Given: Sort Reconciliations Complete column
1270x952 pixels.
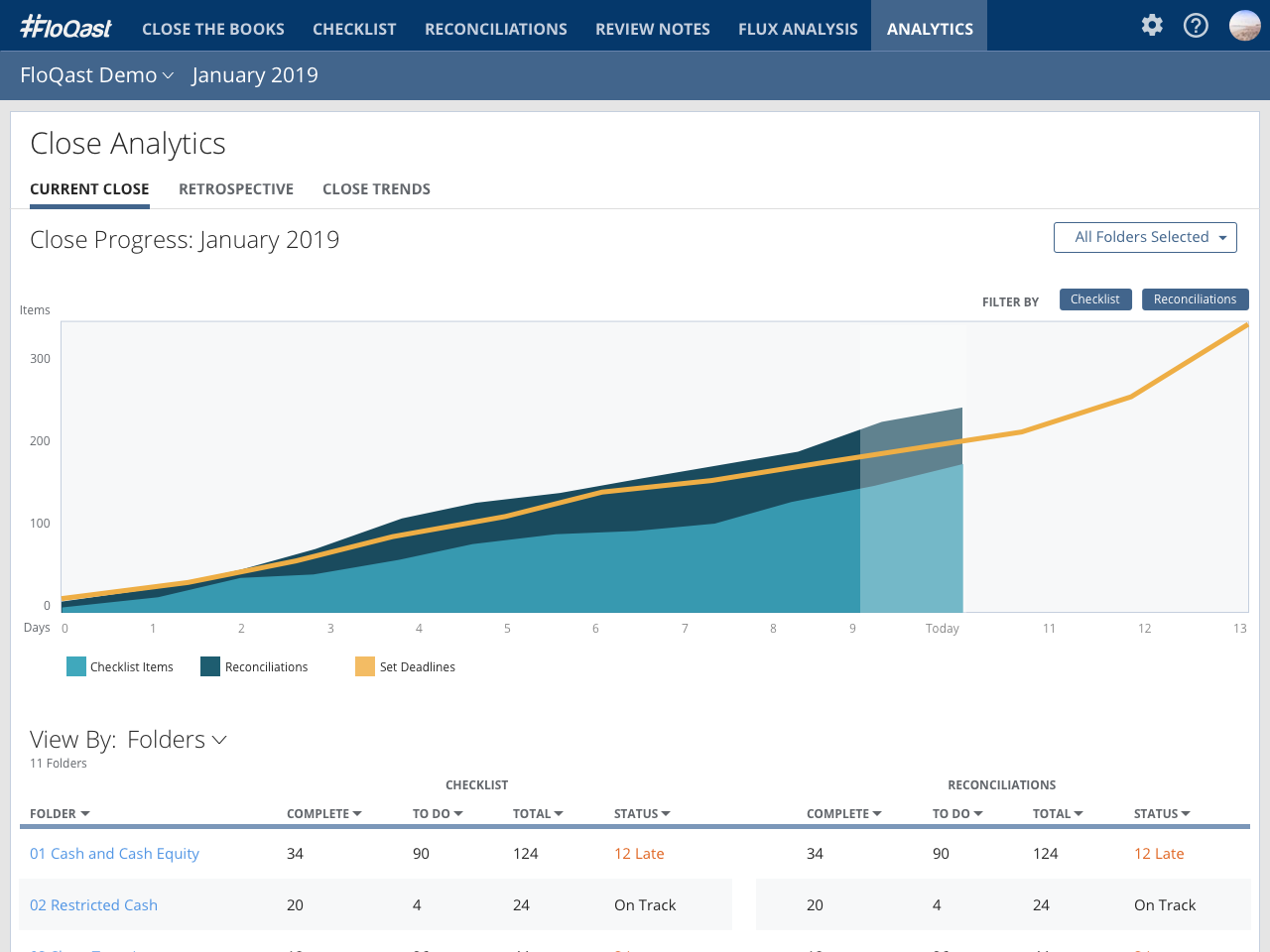Looking at the screenshot, I should [844, 814].
